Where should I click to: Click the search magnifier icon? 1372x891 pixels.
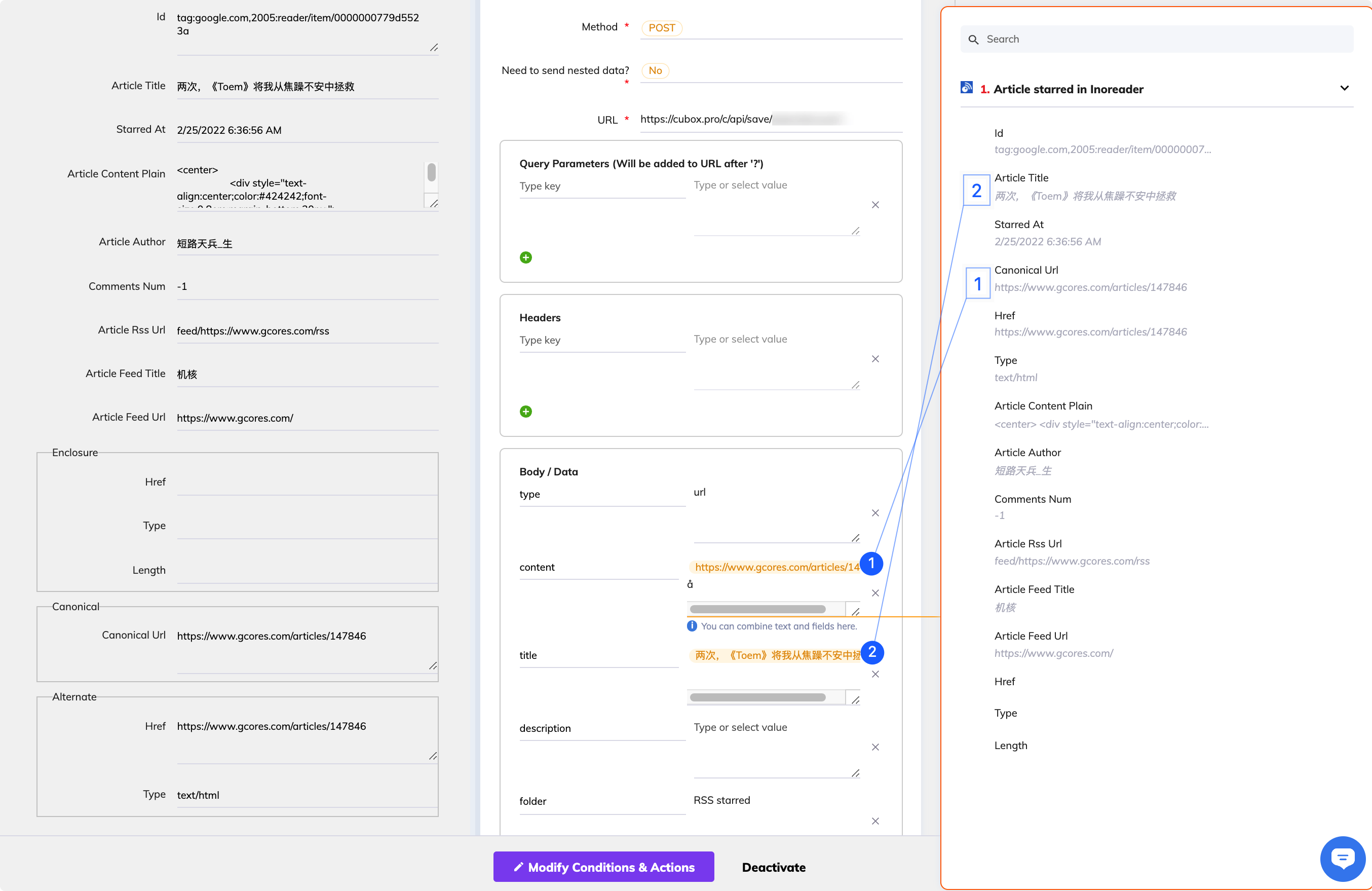(x=974, y=39)
